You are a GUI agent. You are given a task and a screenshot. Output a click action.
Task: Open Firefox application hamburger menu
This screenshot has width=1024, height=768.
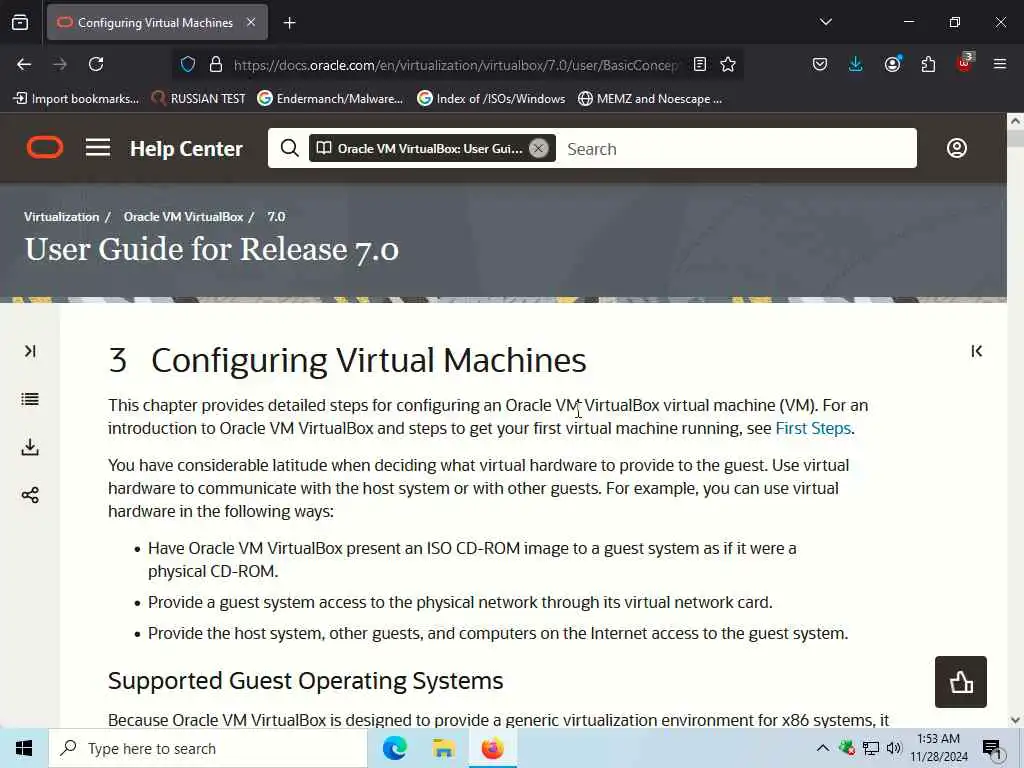pyautogui.click(x=999, y=64)
